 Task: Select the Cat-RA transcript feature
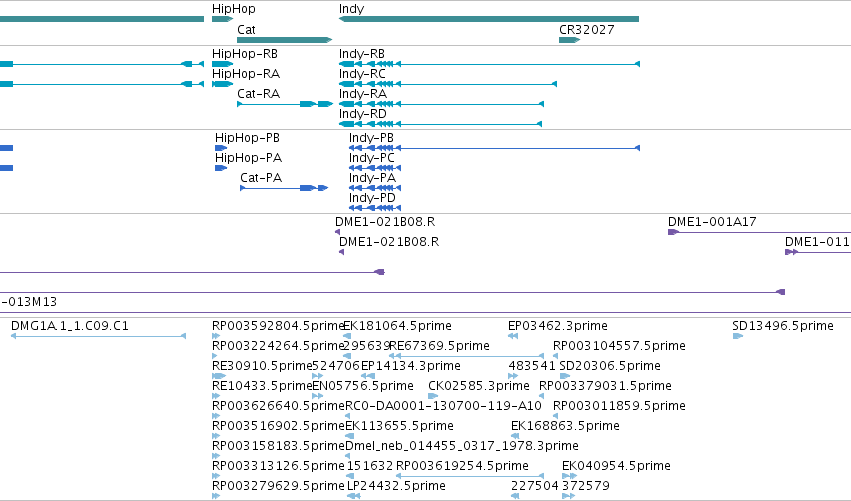coord(285,104)
